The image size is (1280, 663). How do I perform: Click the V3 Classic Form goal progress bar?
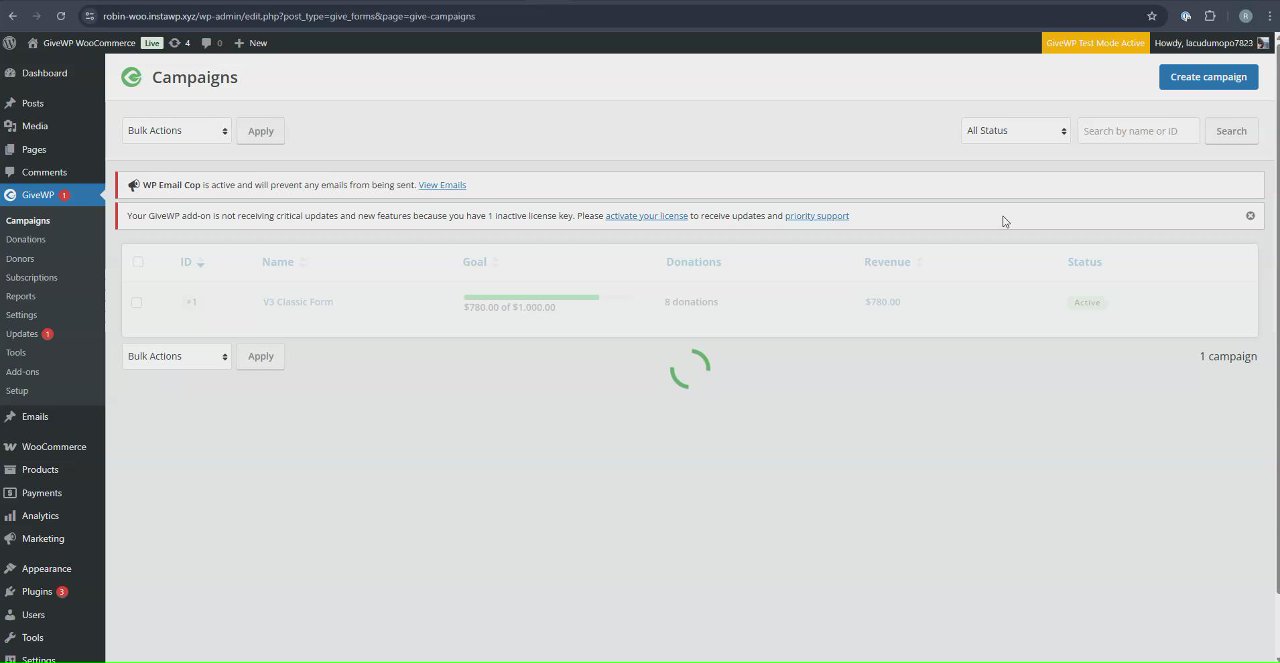pyautogui.click(x=548, y=297)
